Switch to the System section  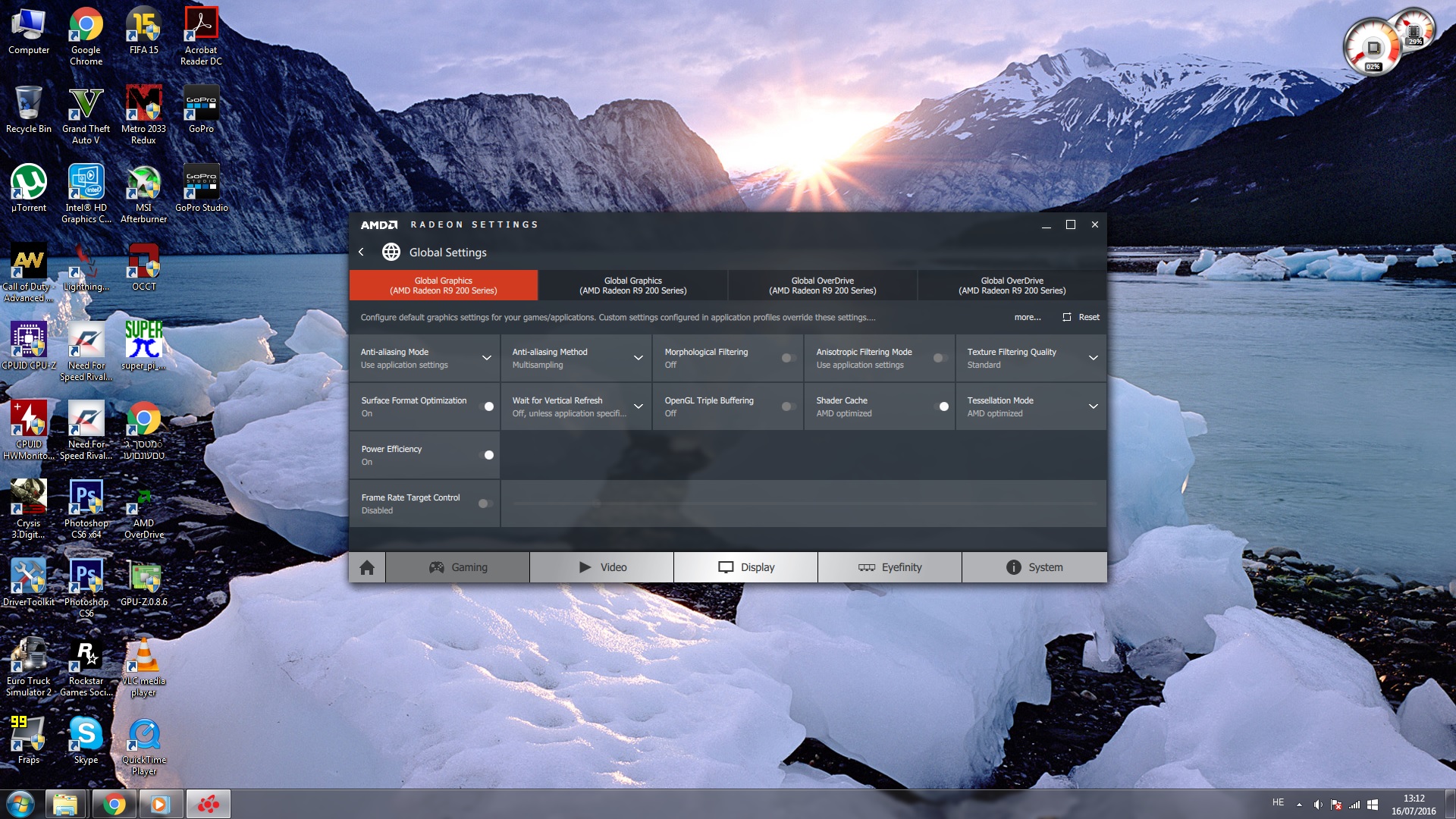[x=1034, y=567]
